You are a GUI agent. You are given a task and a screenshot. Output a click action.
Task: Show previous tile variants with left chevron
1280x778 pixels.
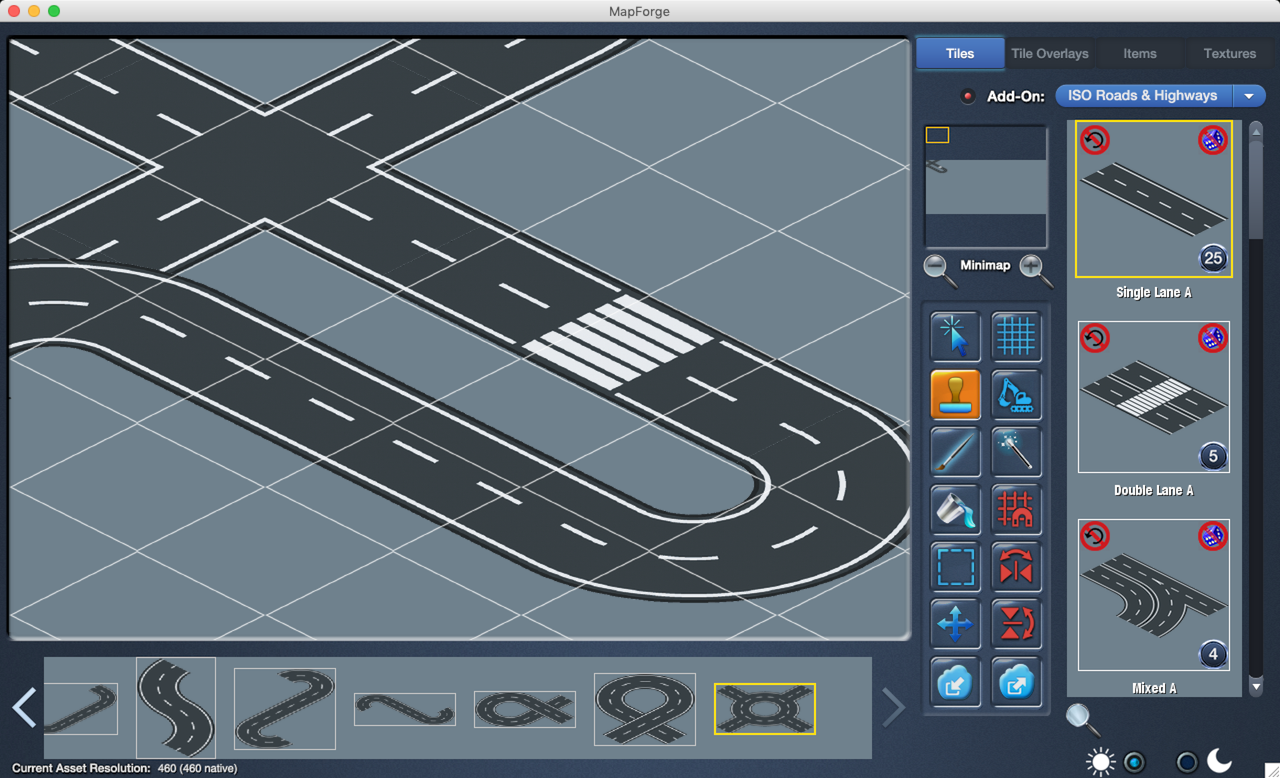[x=24, y=708]
